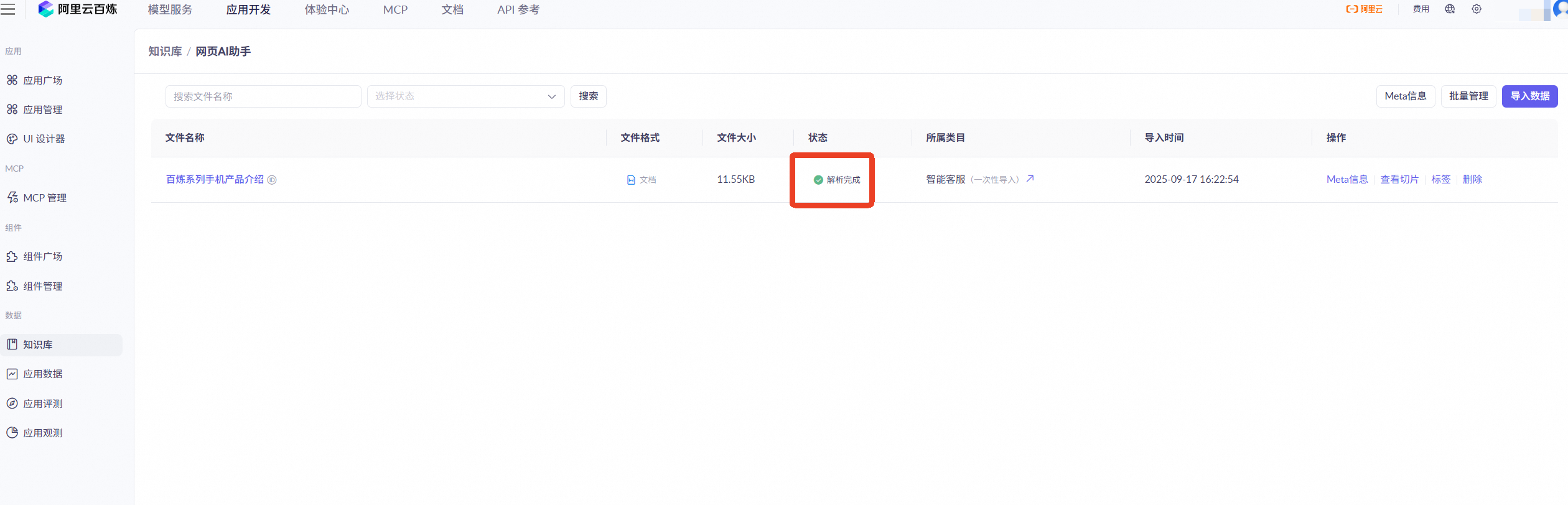Click the row's Meta信息 action link
The width and height of the screenshot is (1568, 505).
coord(1347,179)
